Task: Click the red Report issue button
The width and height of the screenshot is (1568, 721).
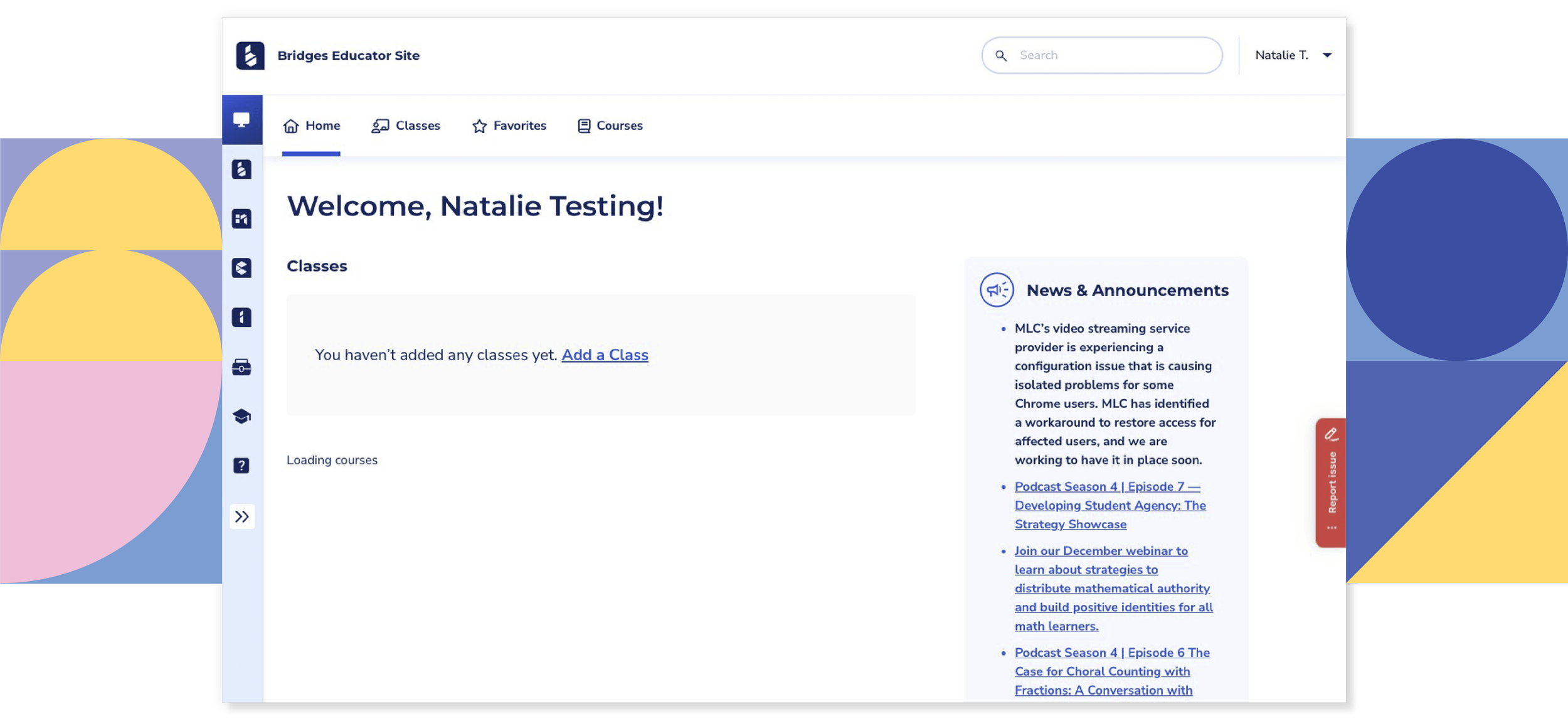Action: [x=1331, y=482]
